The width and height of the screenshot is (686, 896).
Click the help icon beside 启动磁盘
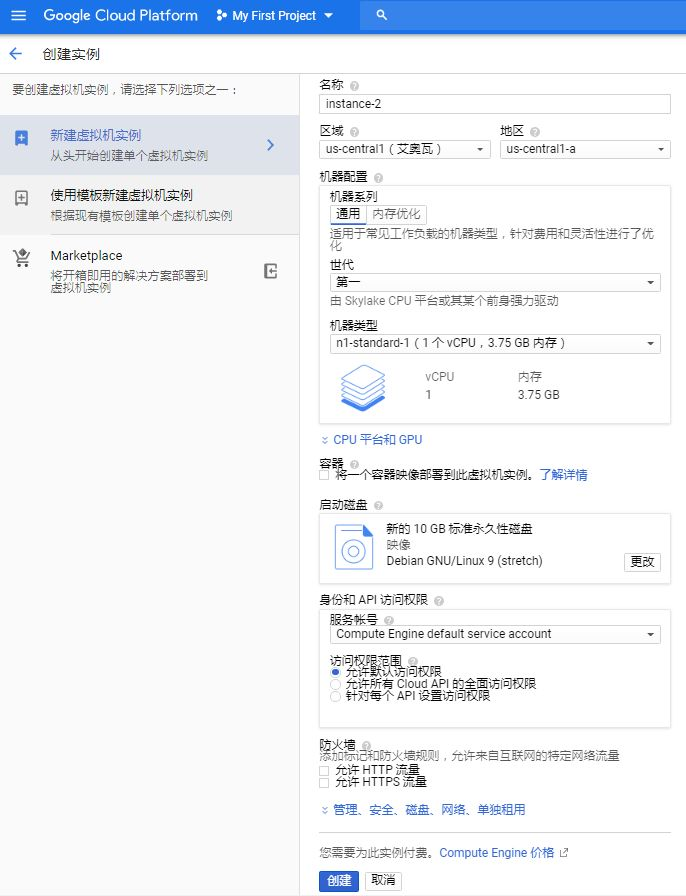pyautogui.click(x=378, y=505)
